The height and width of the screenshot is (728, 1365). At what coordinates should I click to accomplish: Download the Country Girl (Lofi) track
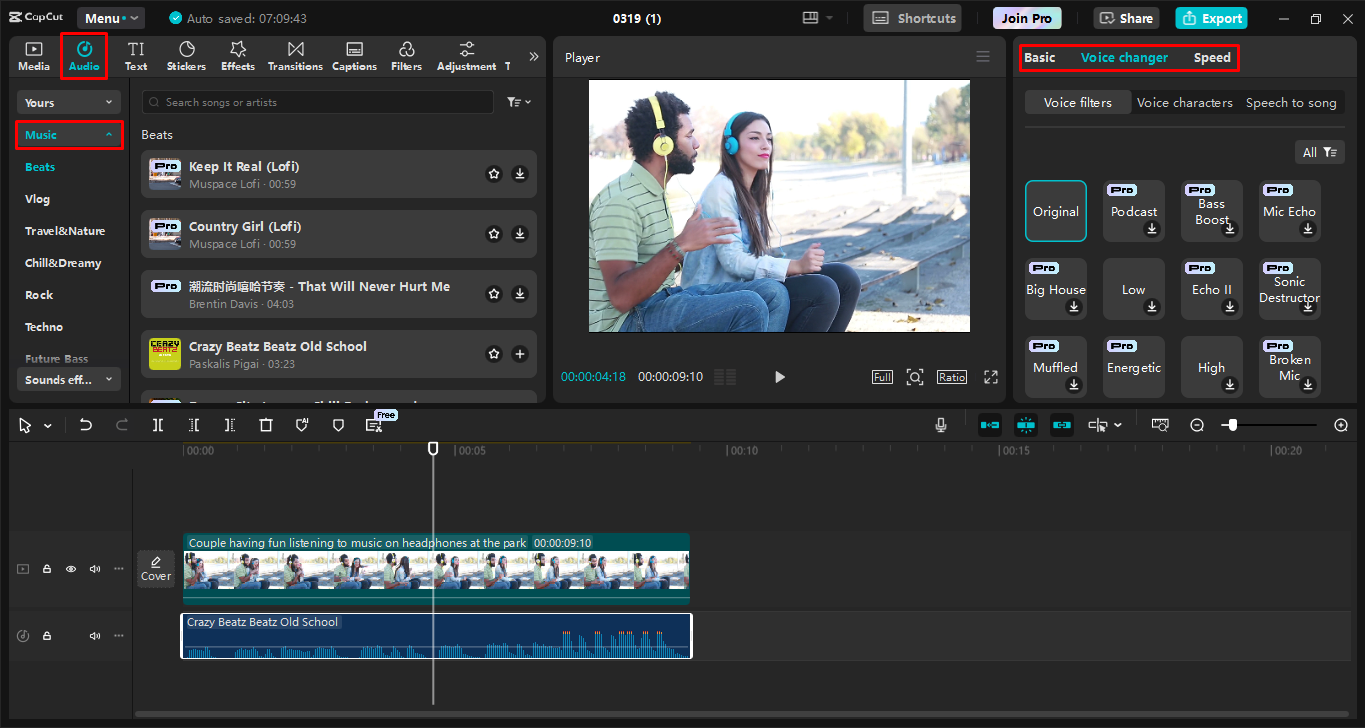(x=519, y=233)
